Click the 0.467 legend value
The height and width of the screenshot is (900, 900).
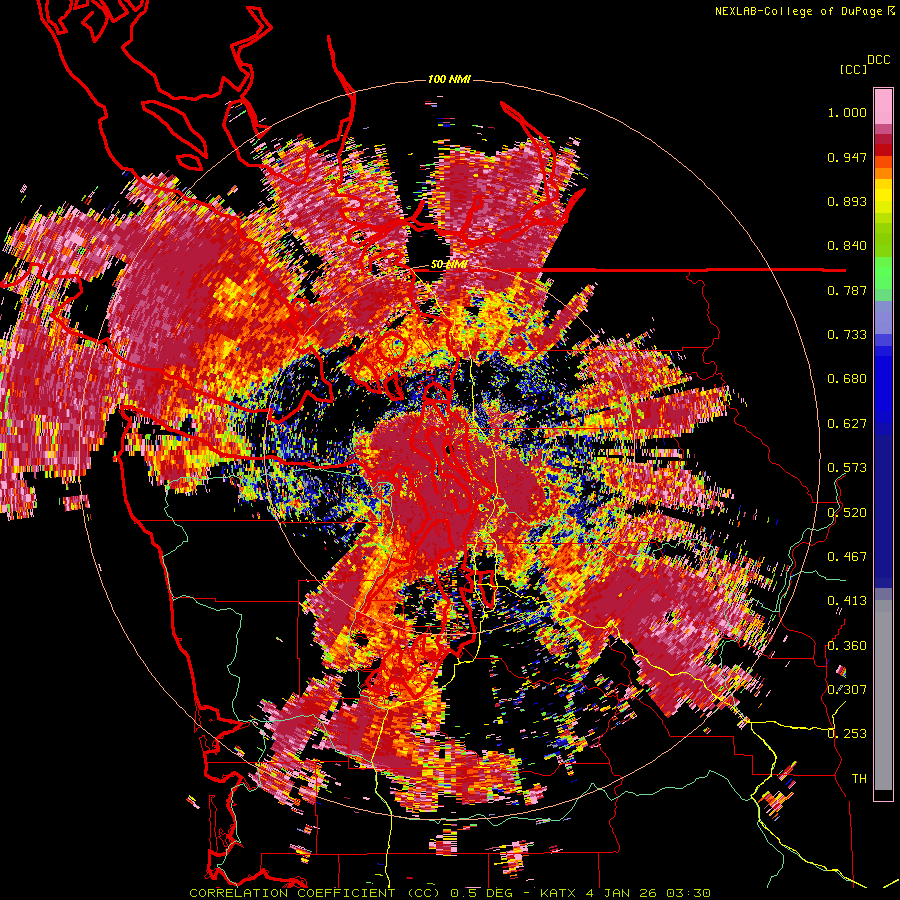(847, 557)
